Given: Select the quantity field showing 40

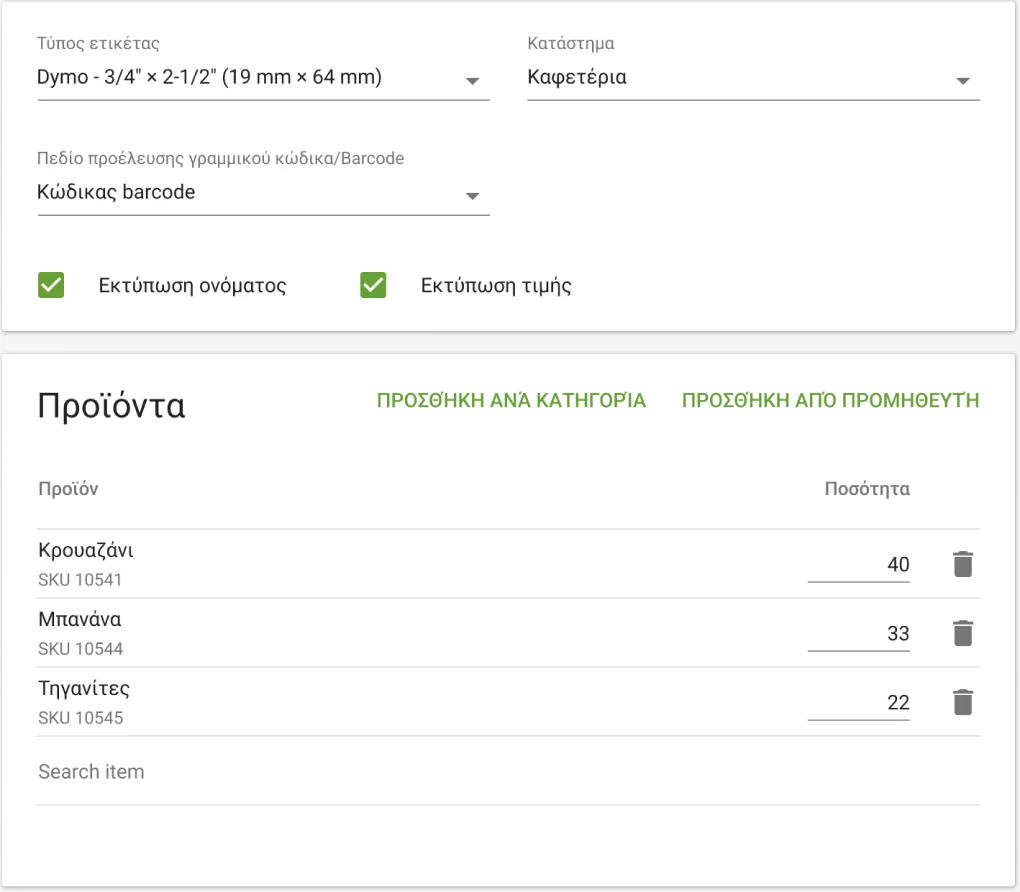Looking at the screenshot, I should pos(859,564).
